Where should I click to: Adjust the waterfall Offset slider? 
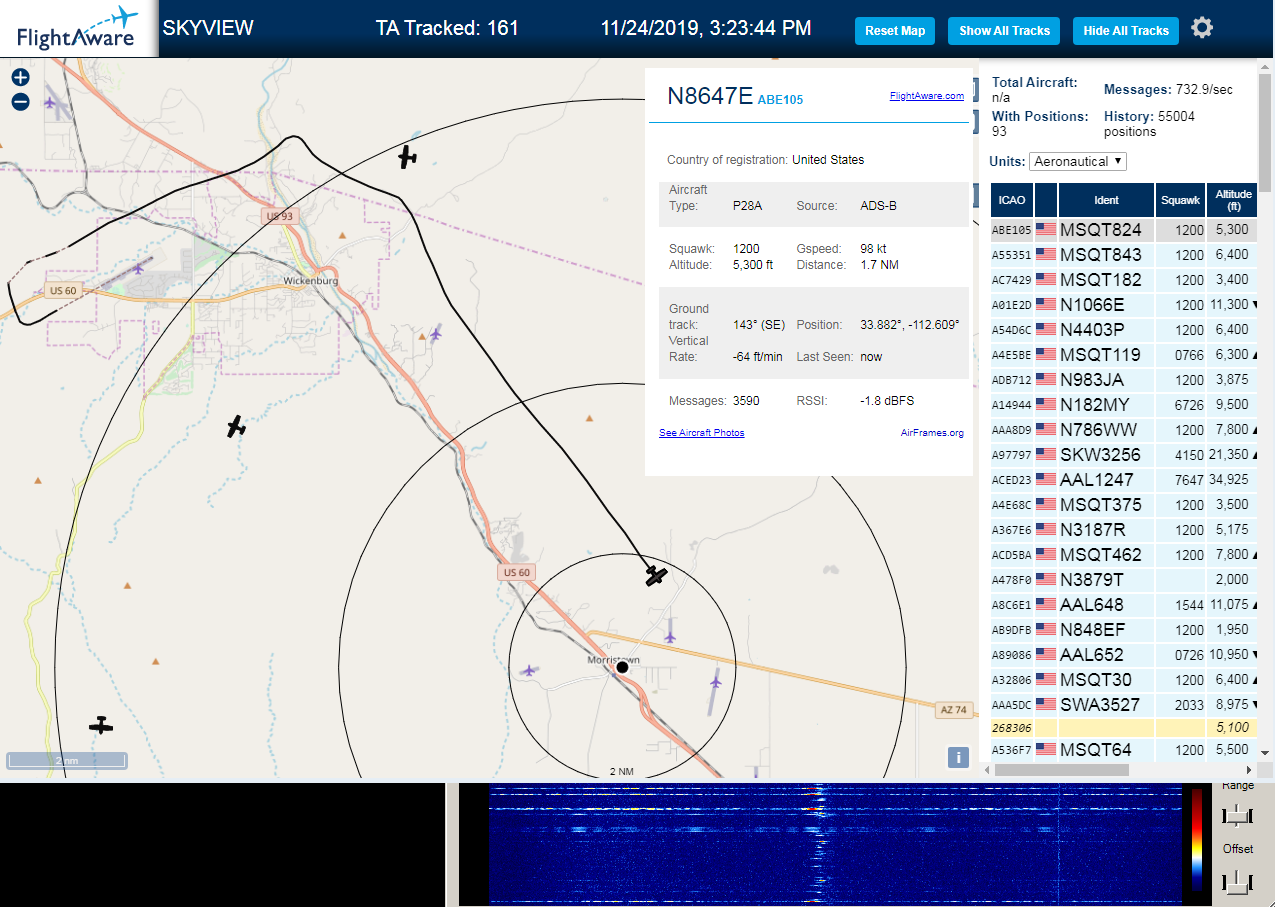coord(1238,881)
